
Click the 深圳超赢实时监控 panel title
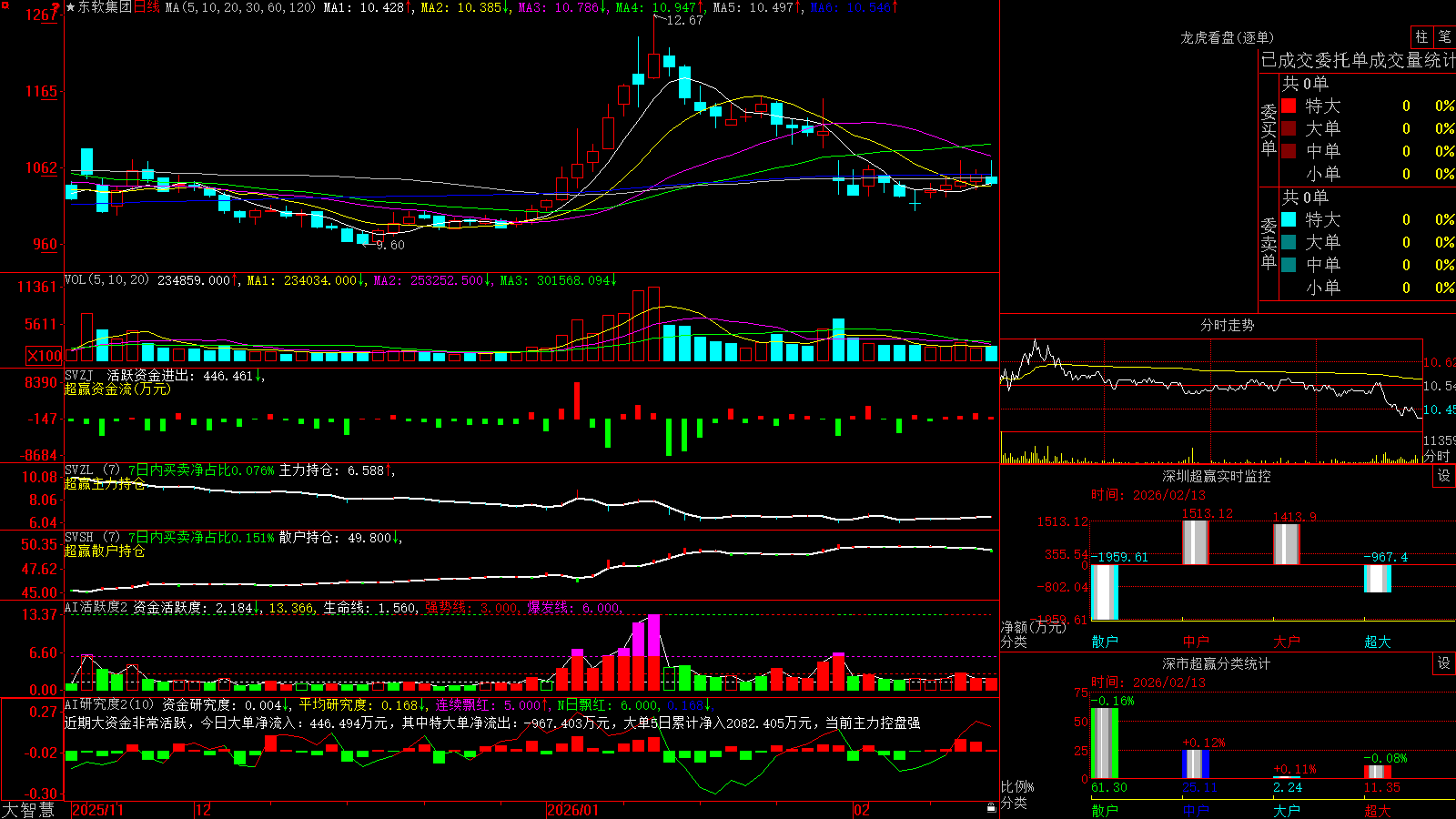1217,476
